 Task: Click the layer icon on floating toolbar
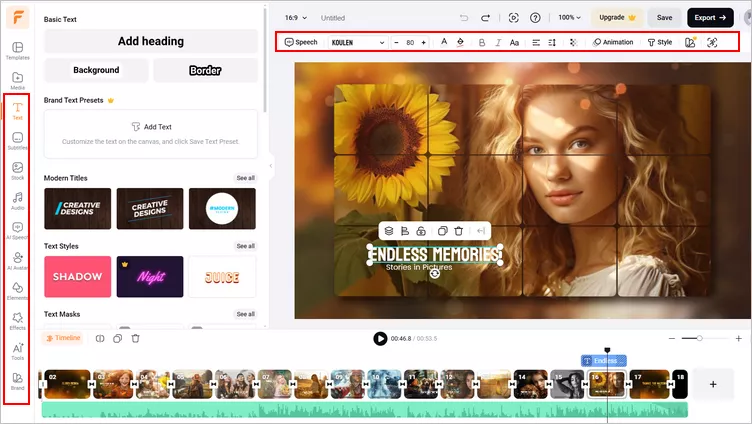pyautogui.click(x=389, y=231)
